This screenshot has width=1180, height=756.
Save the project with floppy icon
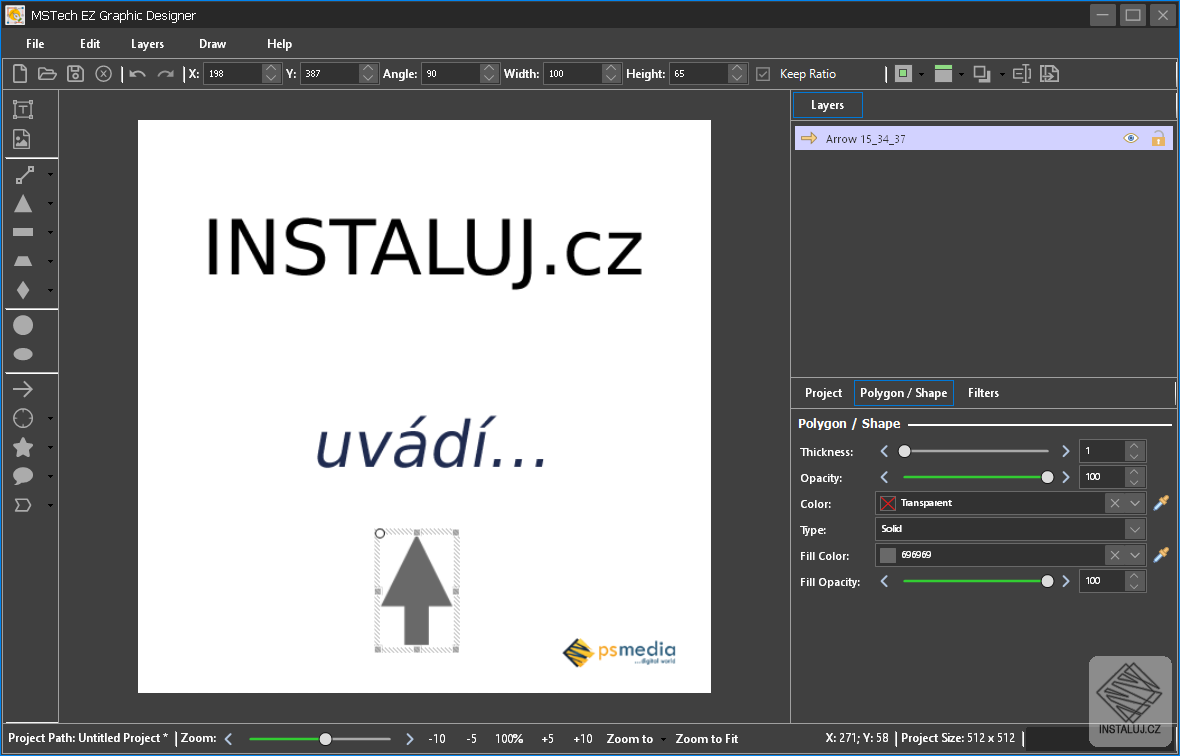(75, 74)
